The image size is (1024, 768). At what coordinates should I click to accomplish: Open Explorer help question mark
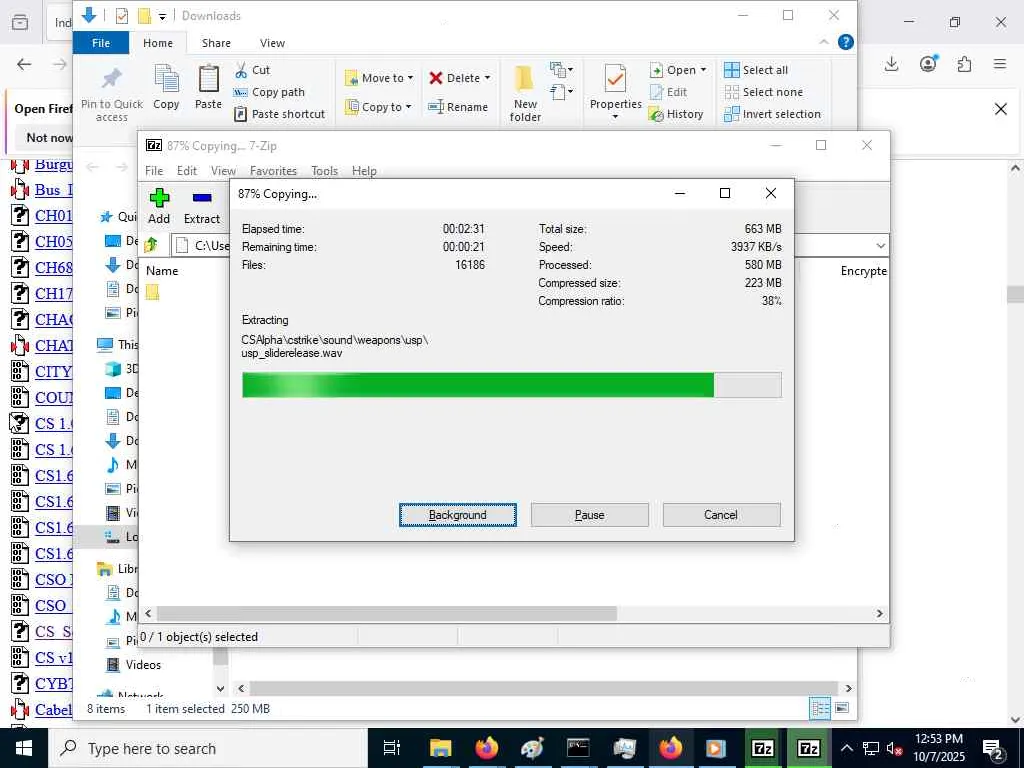[846, 42]
